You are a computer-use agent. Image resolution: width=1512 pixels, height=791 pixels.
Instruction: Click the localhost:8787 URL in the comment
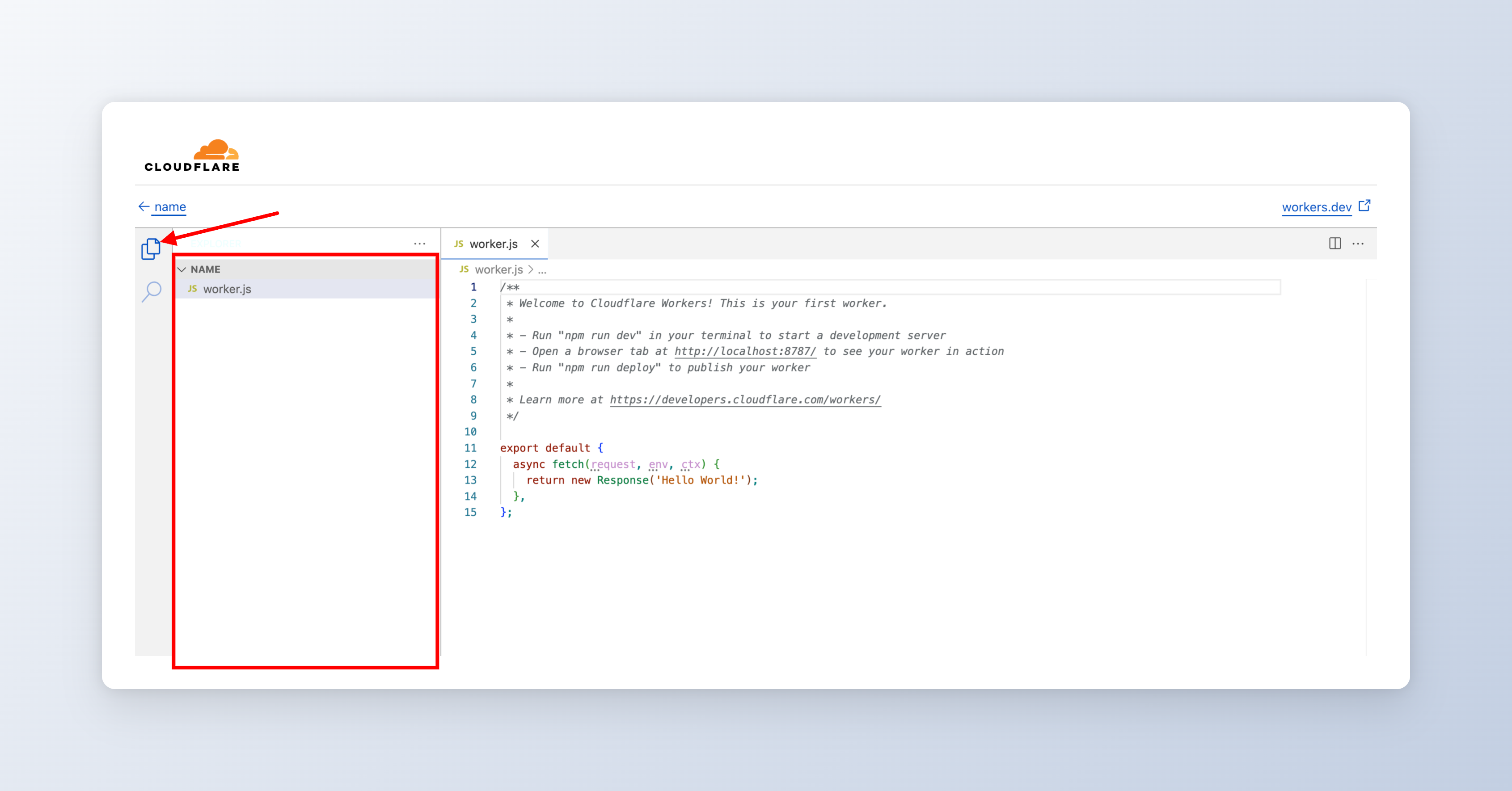click(x=745, y=351)
